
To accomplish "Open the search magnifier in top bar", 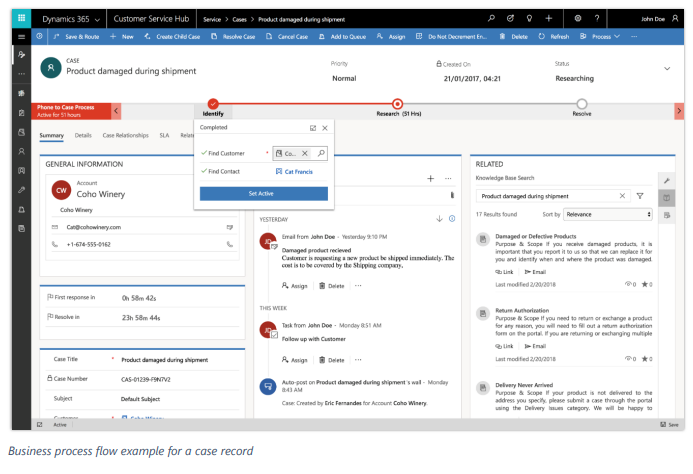I will pyautogui.click(x=491, y=18).
